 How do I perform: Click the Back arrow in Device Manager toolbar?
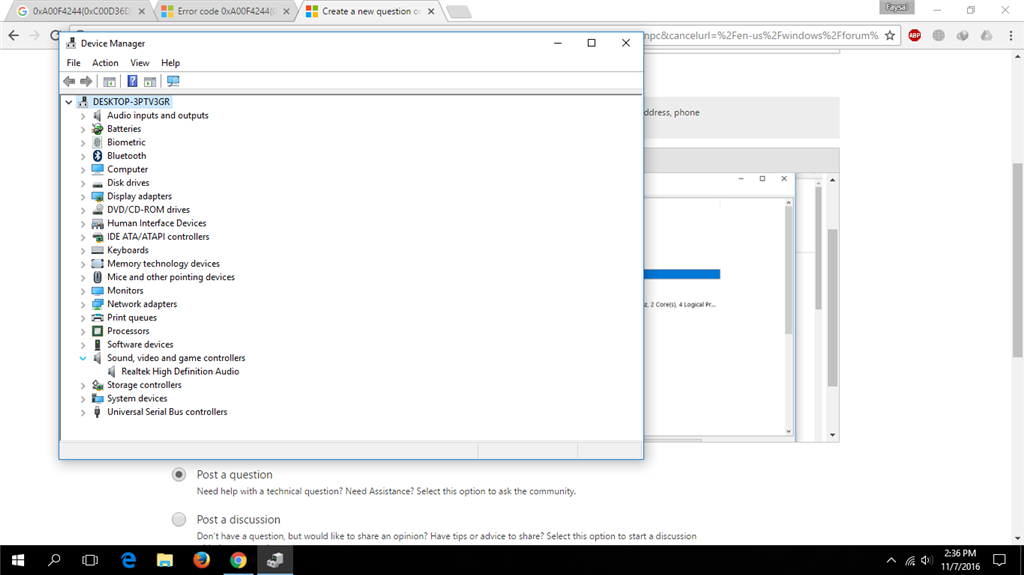[x=69, y=81]
